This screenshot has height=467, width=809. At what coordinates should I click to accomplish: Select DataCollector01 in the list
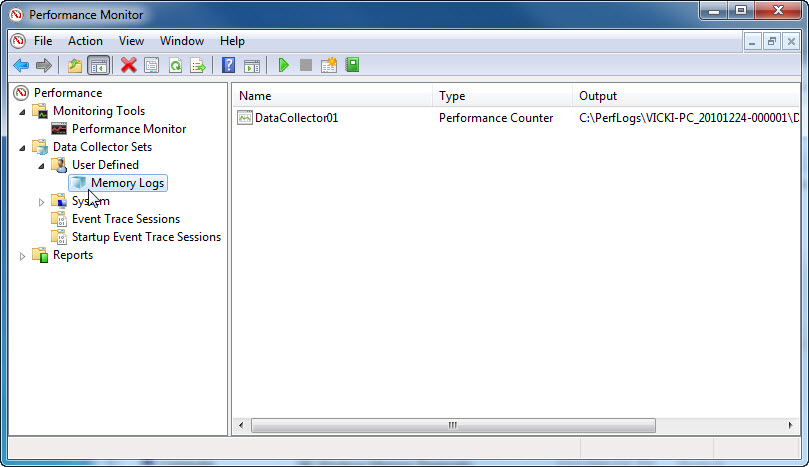coord(296,118)
